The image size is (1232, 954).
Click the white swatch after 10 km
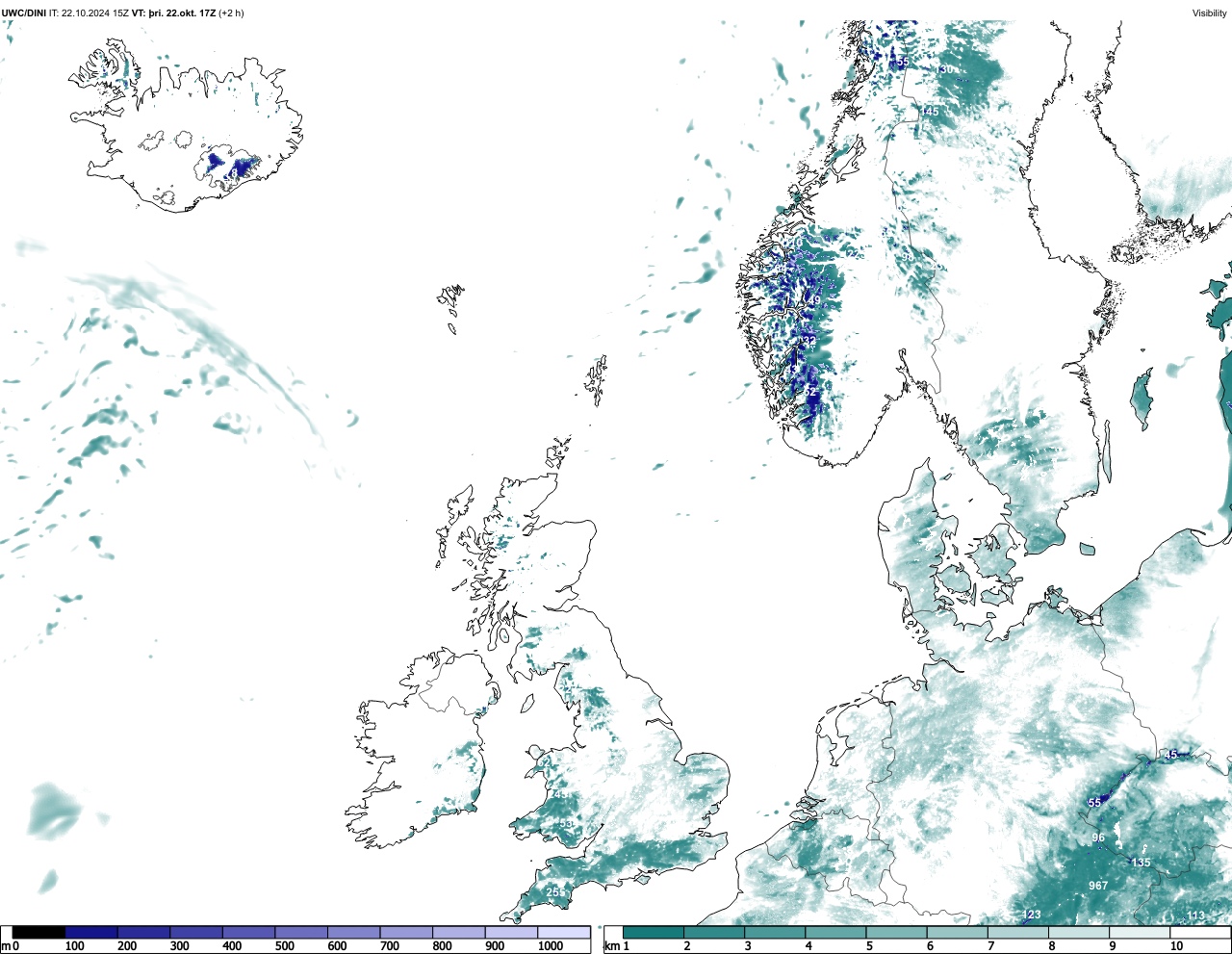click(1201, 933)
